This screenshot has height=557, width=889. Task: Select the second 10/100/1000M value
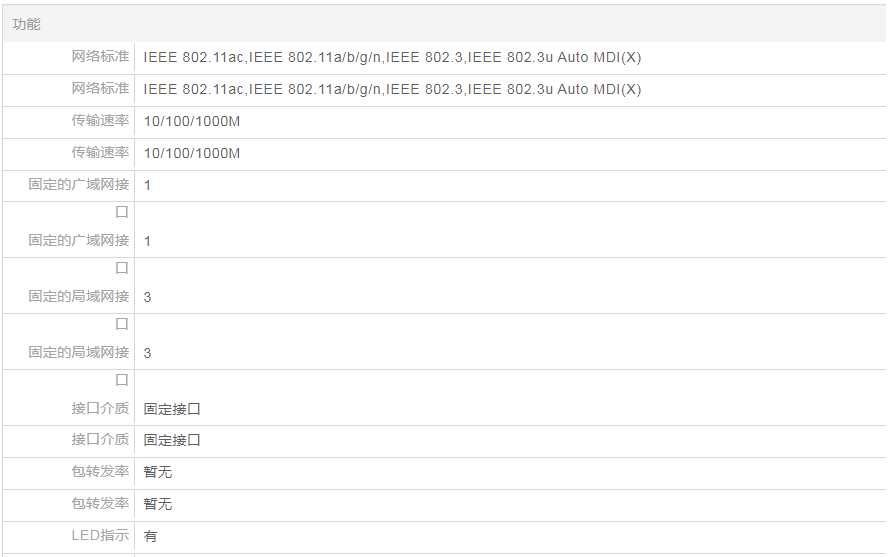coord(192,154)
